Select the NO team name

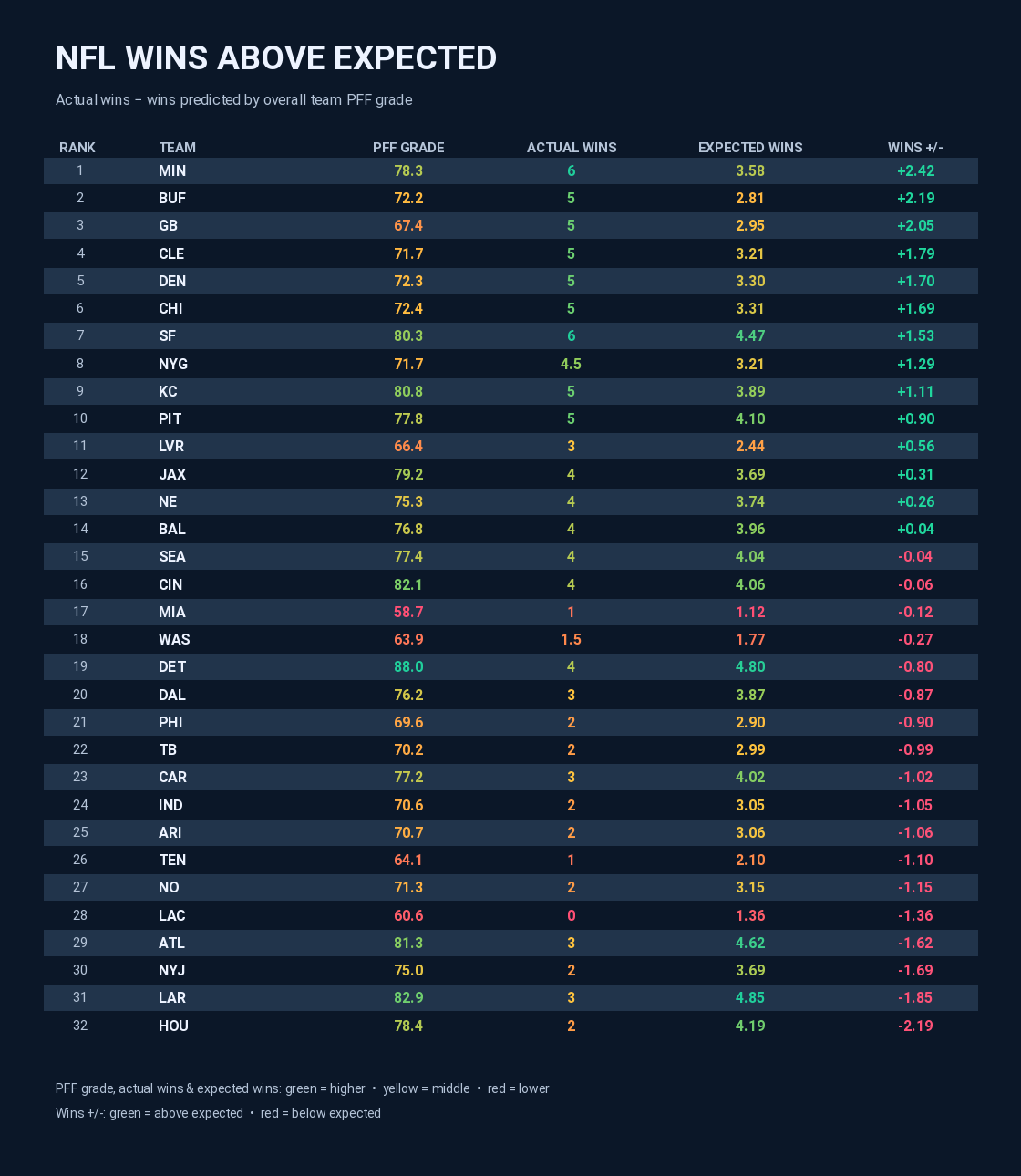pyautogui.click(x=169, y=887)
